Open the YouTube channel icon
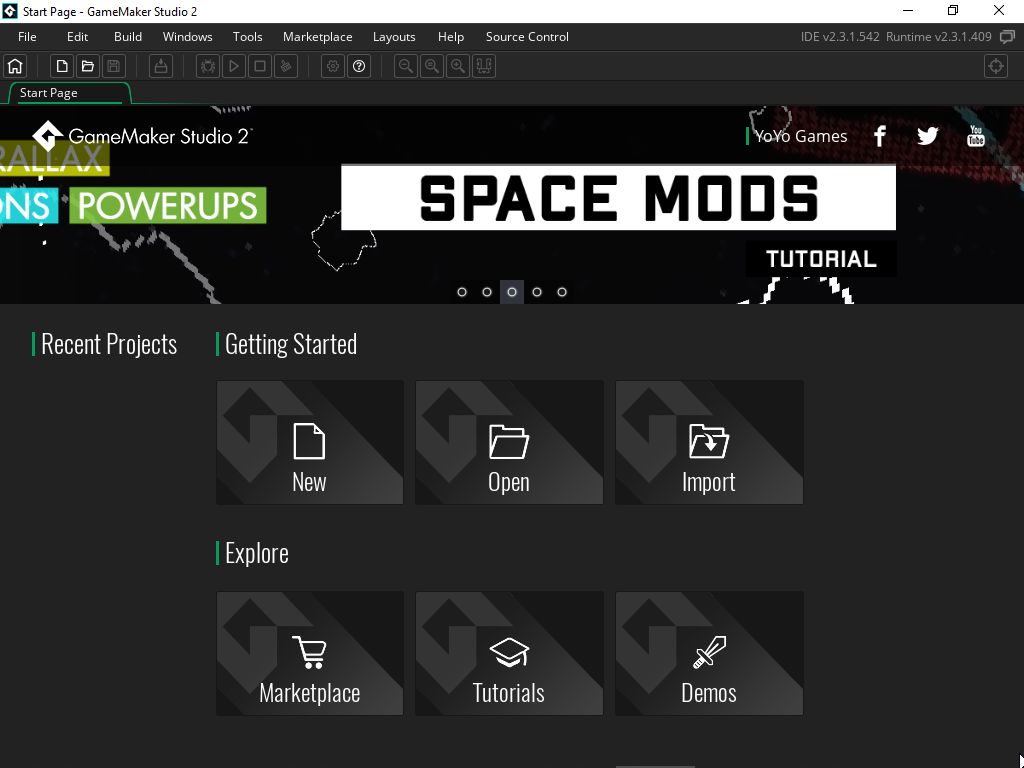 point(975,135)
